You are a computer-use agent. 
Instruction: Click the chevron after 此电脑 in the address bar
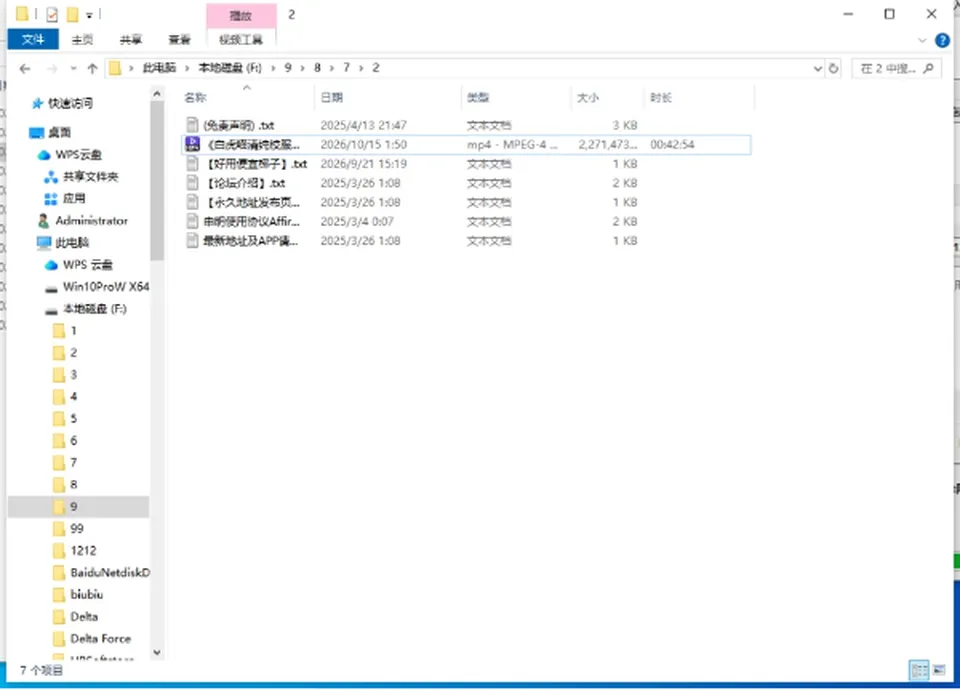[x=188, y=68]
